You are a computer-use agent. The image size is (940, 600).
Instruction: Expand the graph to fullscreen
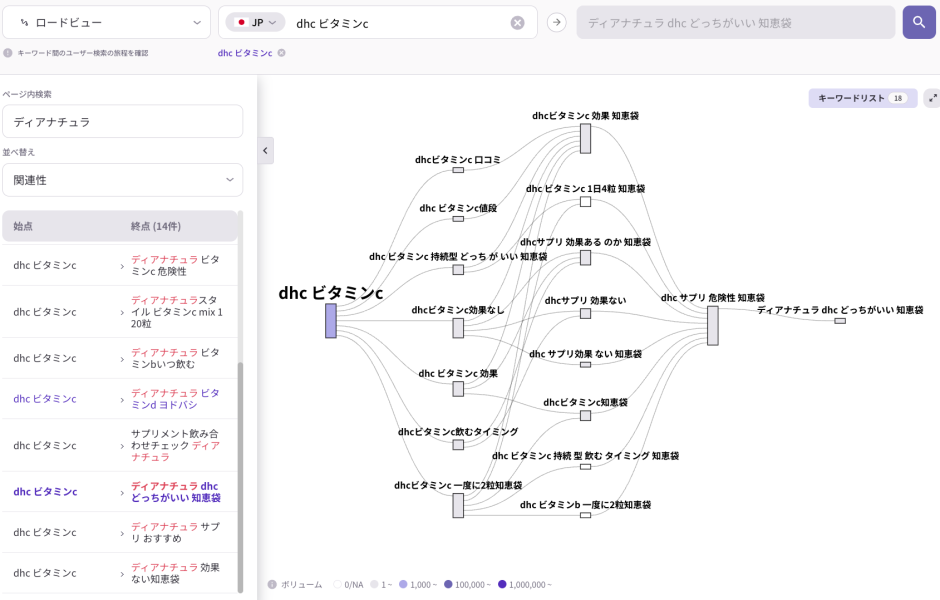tap(932, 98)
